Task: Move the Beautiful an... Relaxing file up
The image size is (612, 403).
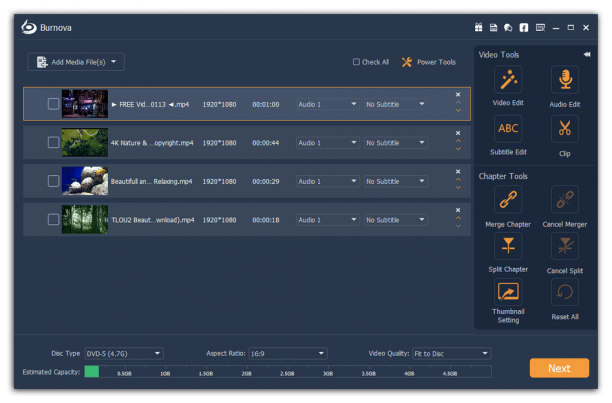Action: tap(458, 179)
